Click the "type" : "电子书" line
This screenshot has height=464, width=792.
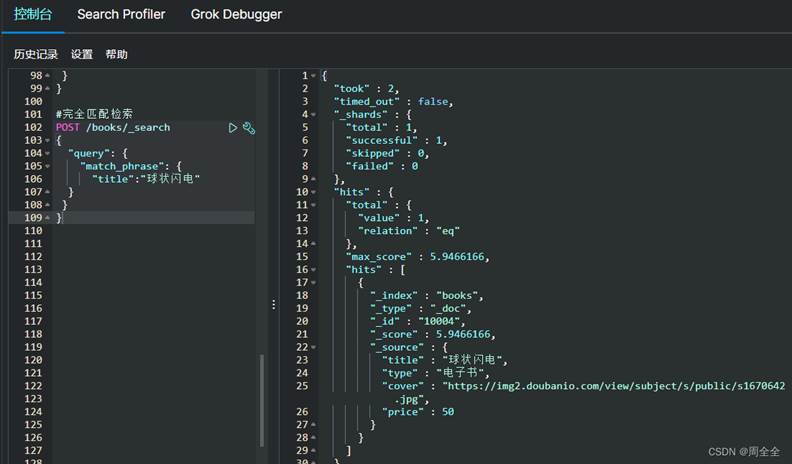pos(436,373)
